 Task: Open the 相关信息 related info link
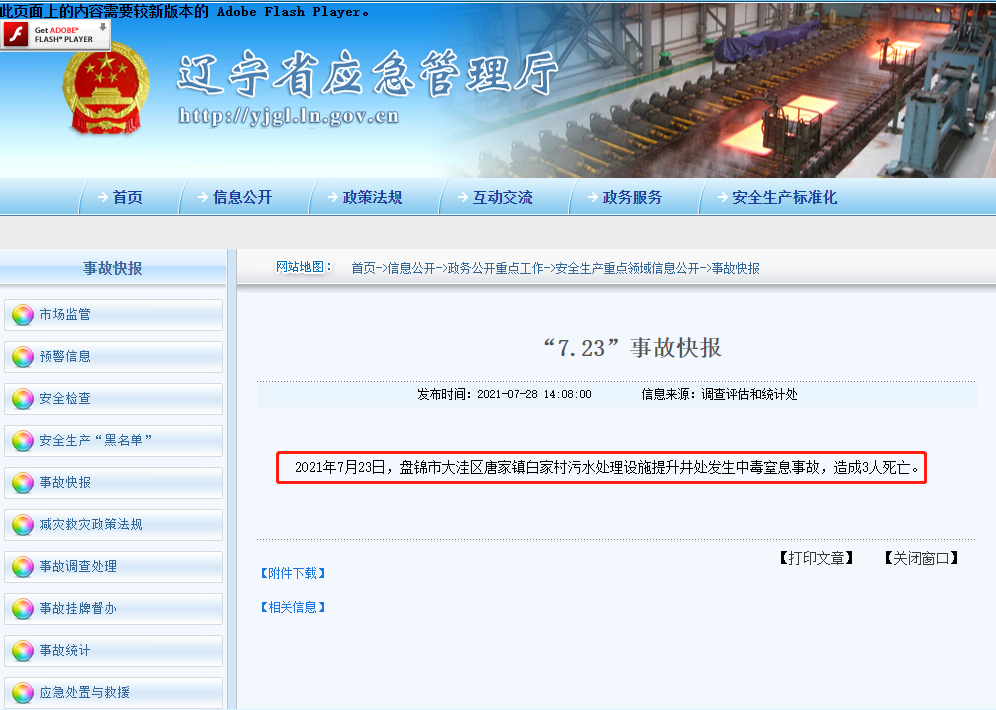point(293,608)
